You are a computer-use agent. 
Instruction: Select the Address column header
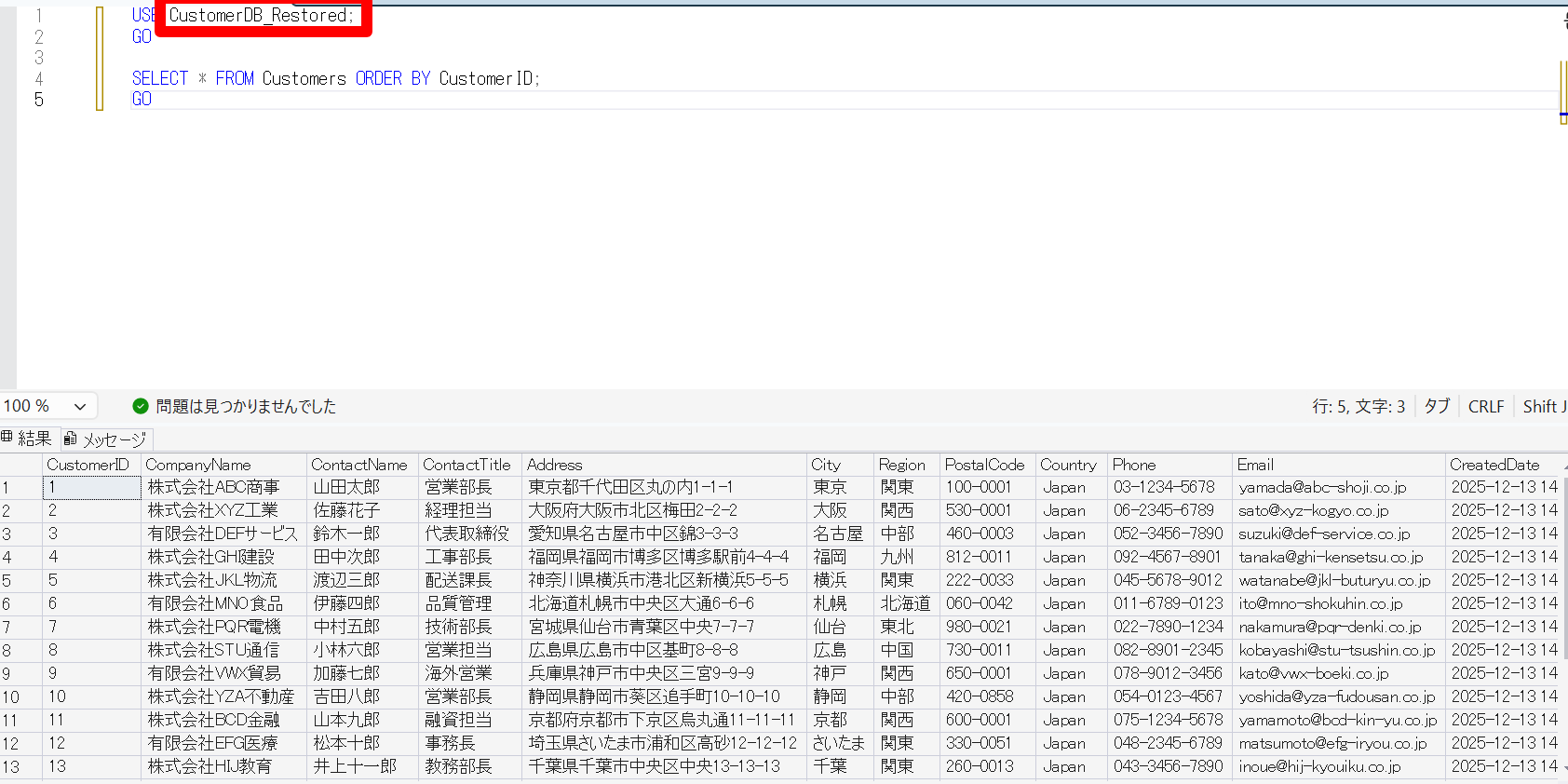pos(664,465)
